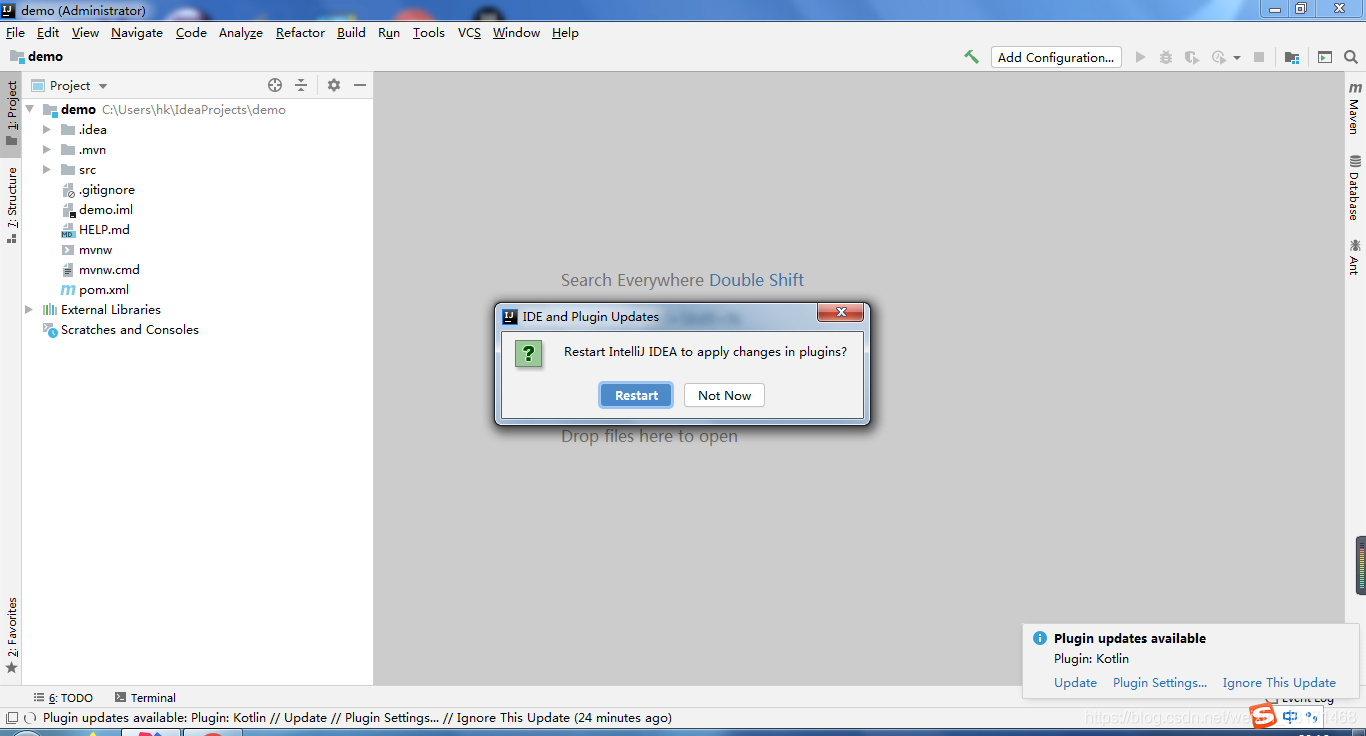Switch to the 1: Project side tab
1366x736 pixels.
coord(11,113)
